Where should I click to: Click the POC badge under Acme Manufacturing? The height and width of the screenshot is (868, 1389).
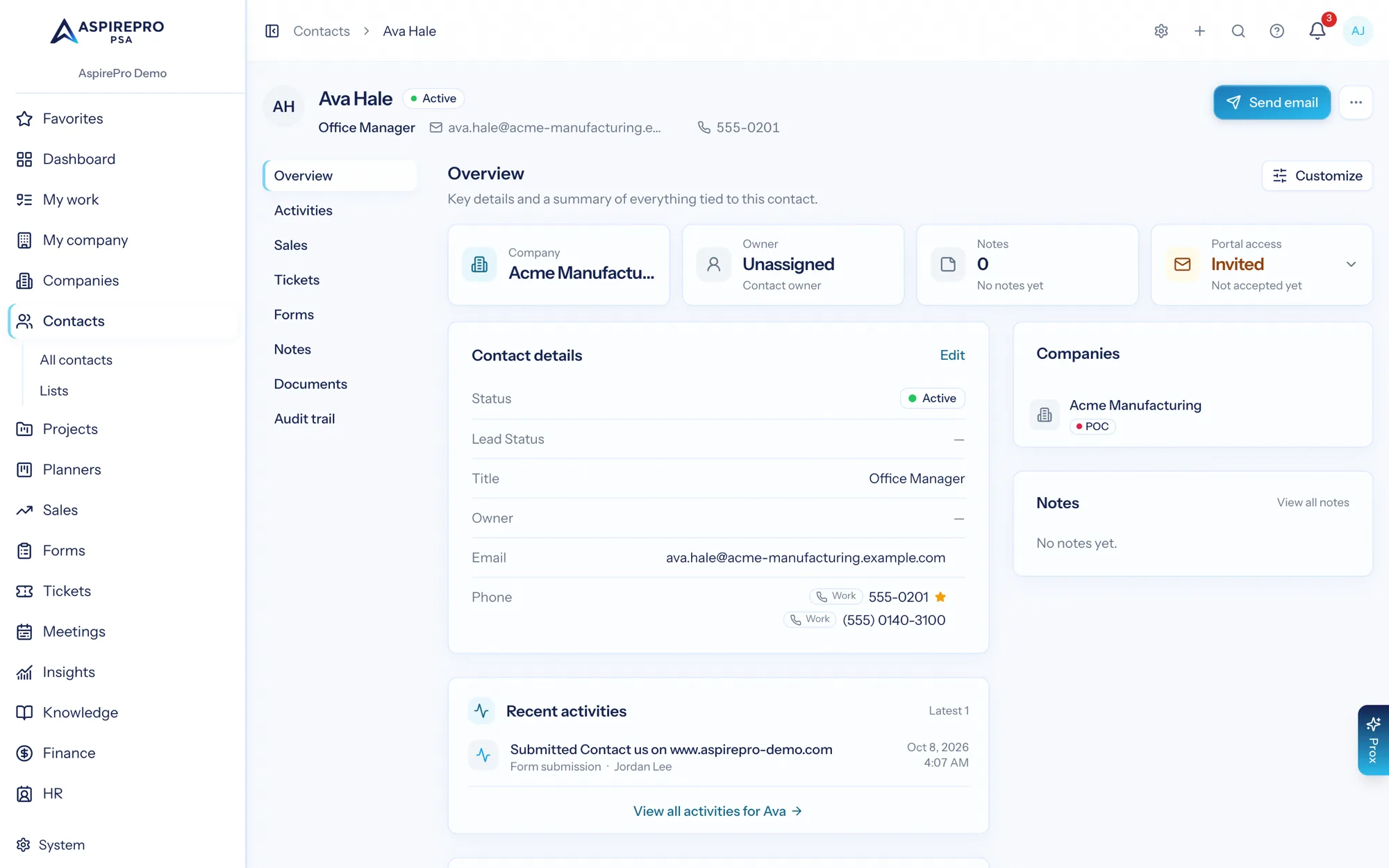(x=1092, y=426)
